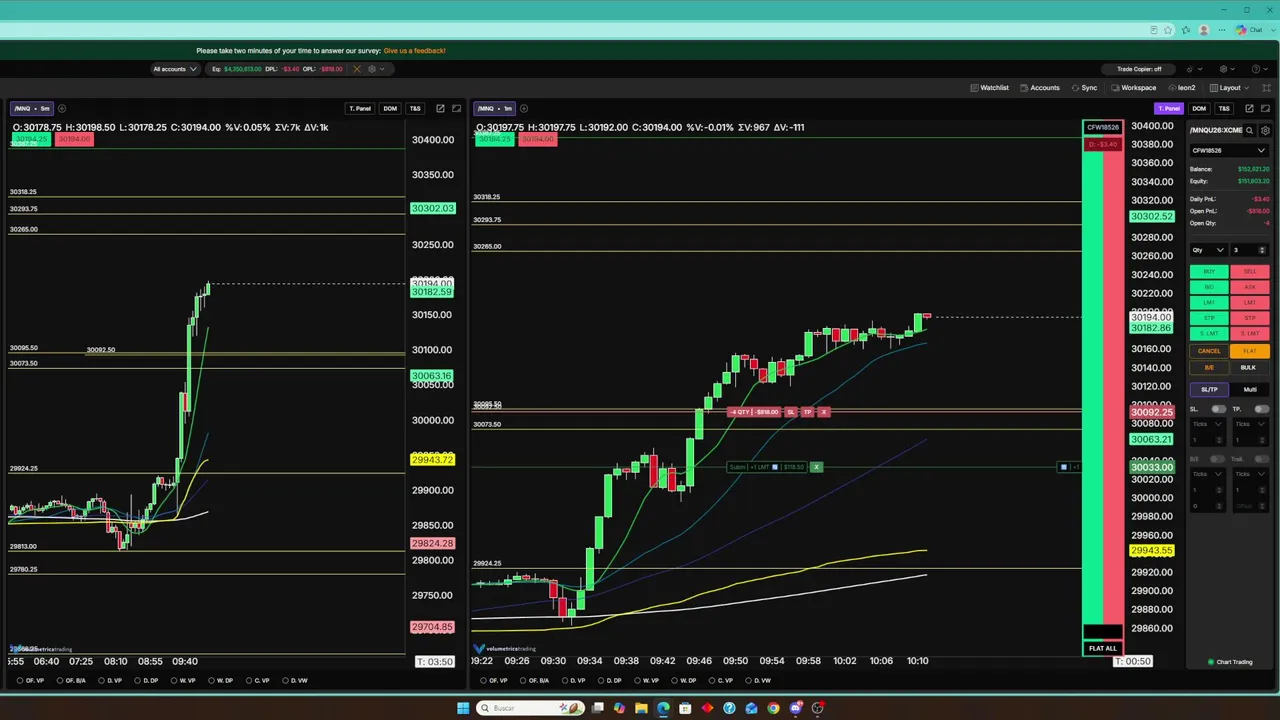Viewport: 1280px width, 720px height.
Task: Select T. Panel in the right chart
Action: click(x=1169, y=108)
